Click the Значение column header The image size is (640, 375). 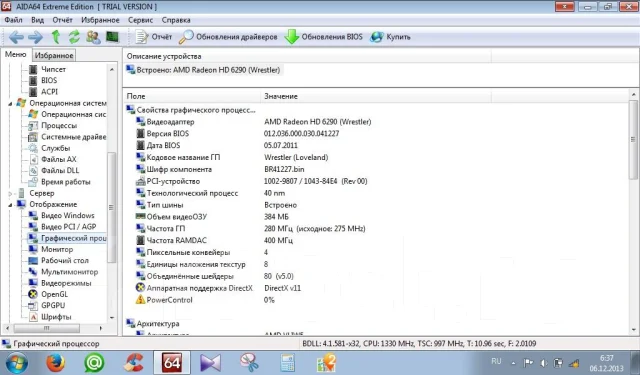click(376, 96)
